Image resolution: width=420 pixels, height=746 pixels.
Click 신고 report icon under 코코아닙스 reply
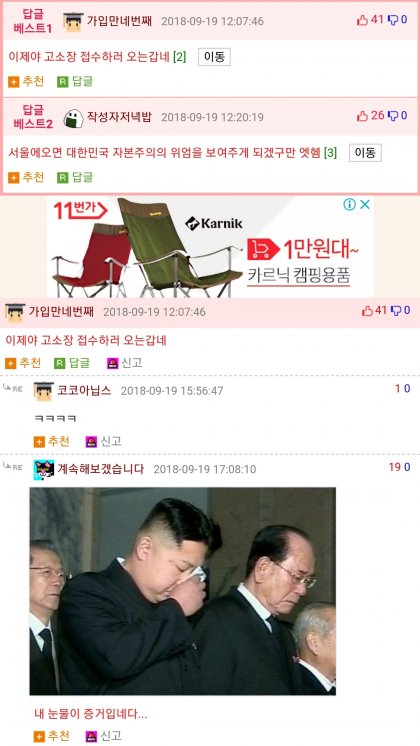point(91,442)
